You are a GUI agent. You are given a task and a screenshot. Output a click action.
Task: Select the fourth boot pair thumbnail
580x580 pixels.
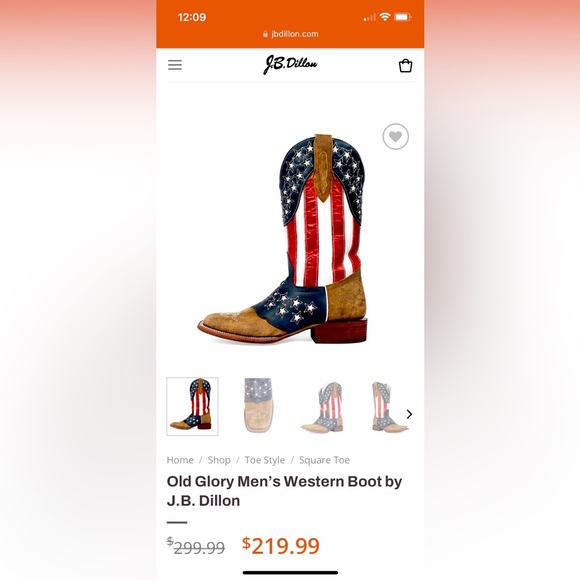pyautogui.click(x=388, y=407)
